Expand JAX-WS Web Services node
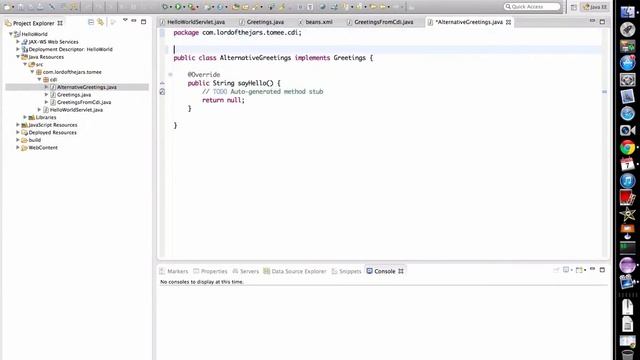 click(18, 42)
